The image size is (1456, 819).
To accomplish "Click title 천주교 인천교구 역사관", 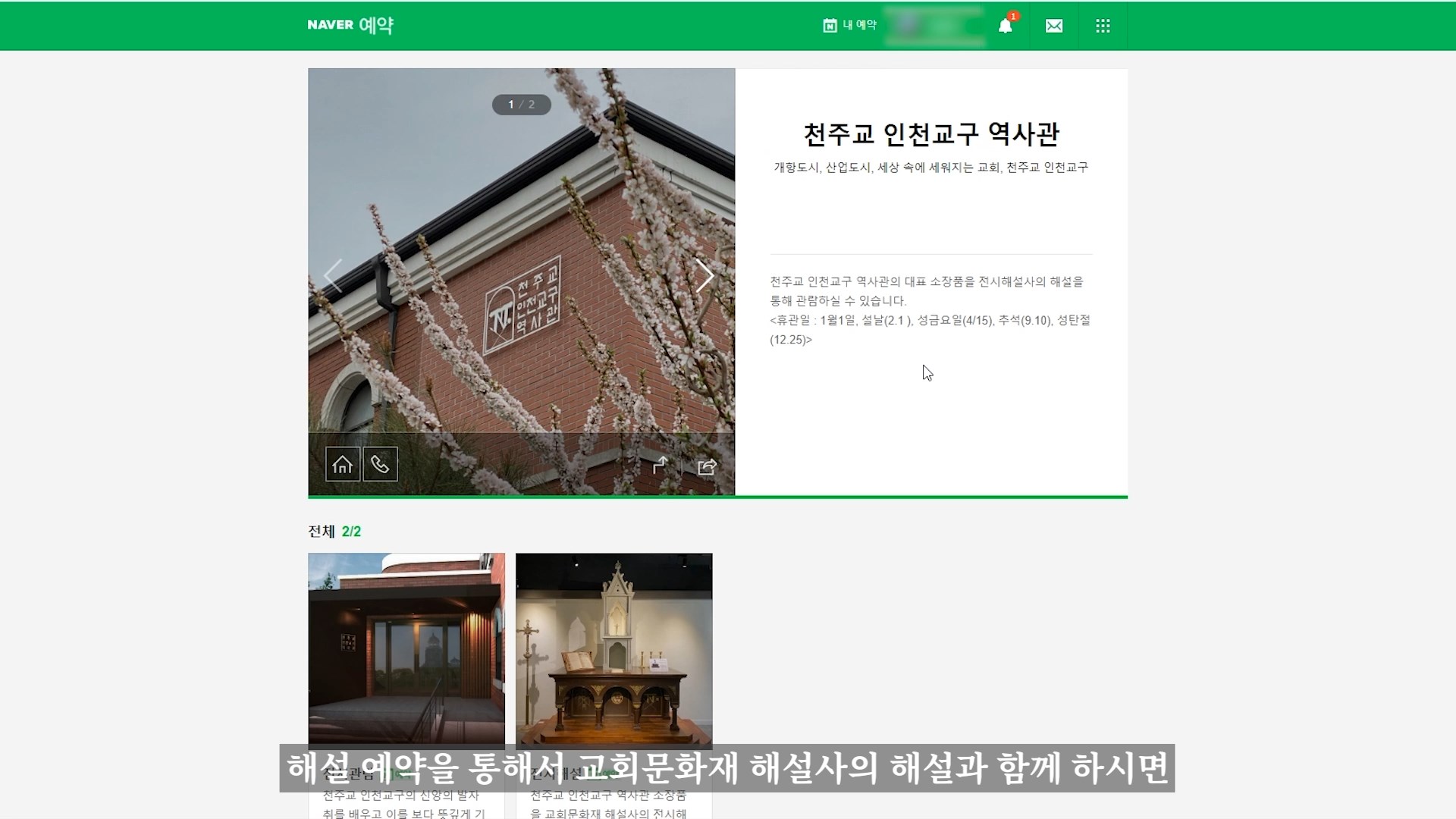I will point(931,134).
